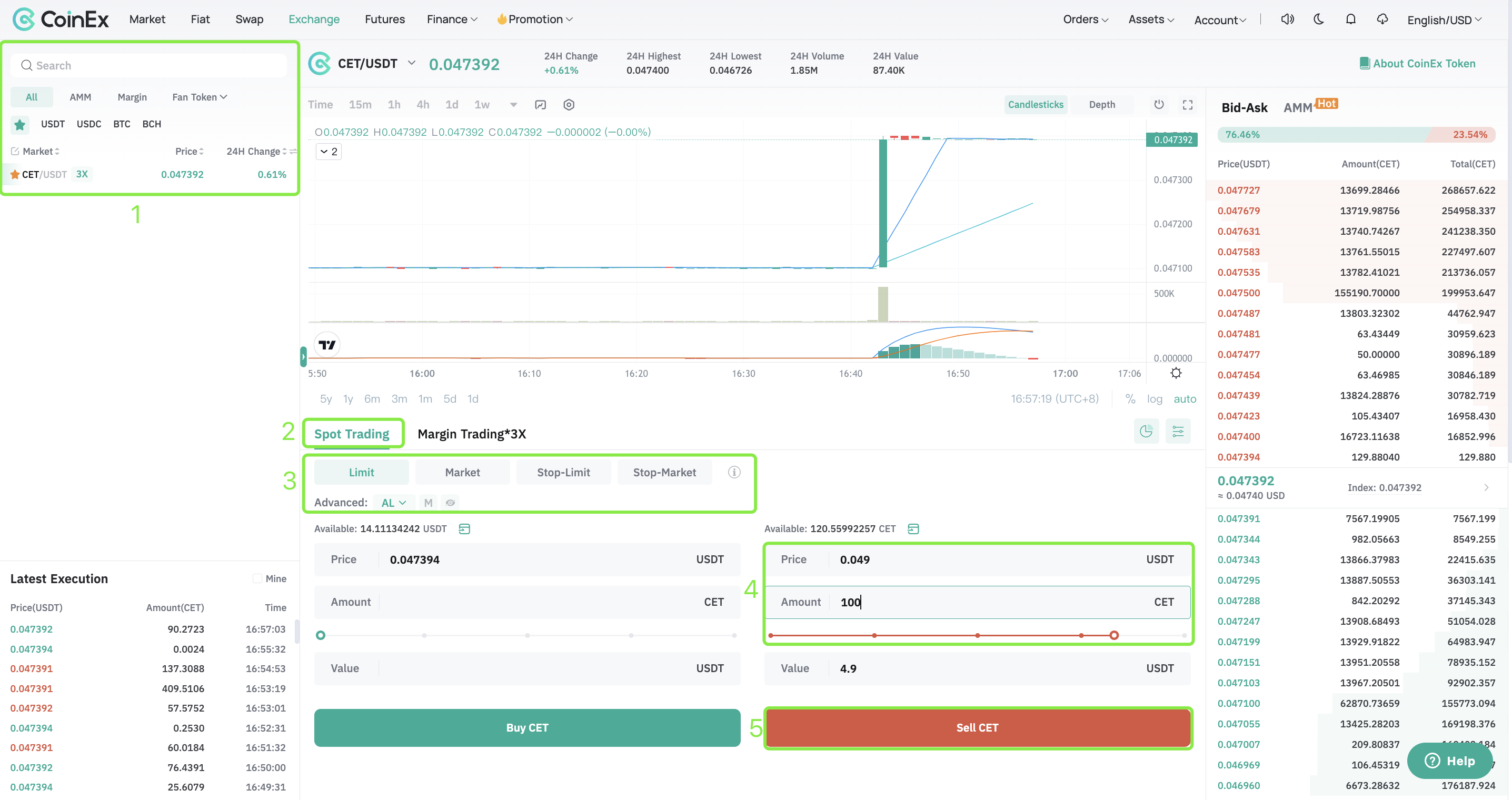Screen dimensions: 1512x800
Task: Click the chart reset refresh icon
Action: coord(1159,105)
